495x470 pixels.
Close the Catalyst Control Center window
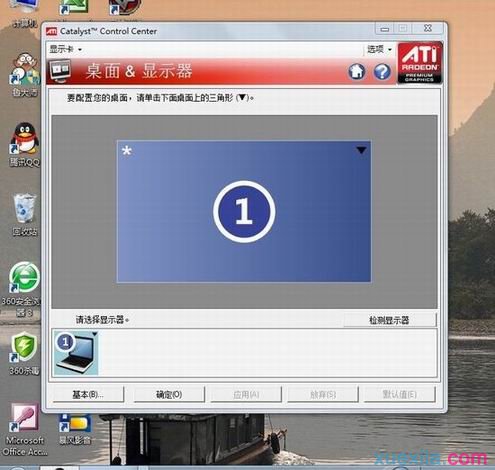[x=428, y=29]
